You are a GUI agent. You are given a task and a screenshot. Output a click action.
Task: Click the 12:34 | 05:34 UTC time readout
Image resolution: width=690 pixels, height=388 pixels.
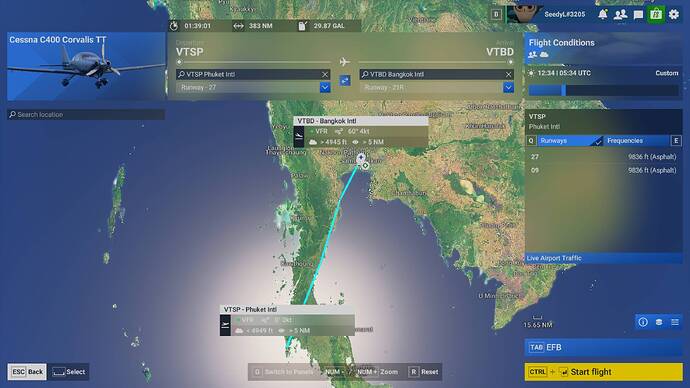tap(564, 73)
